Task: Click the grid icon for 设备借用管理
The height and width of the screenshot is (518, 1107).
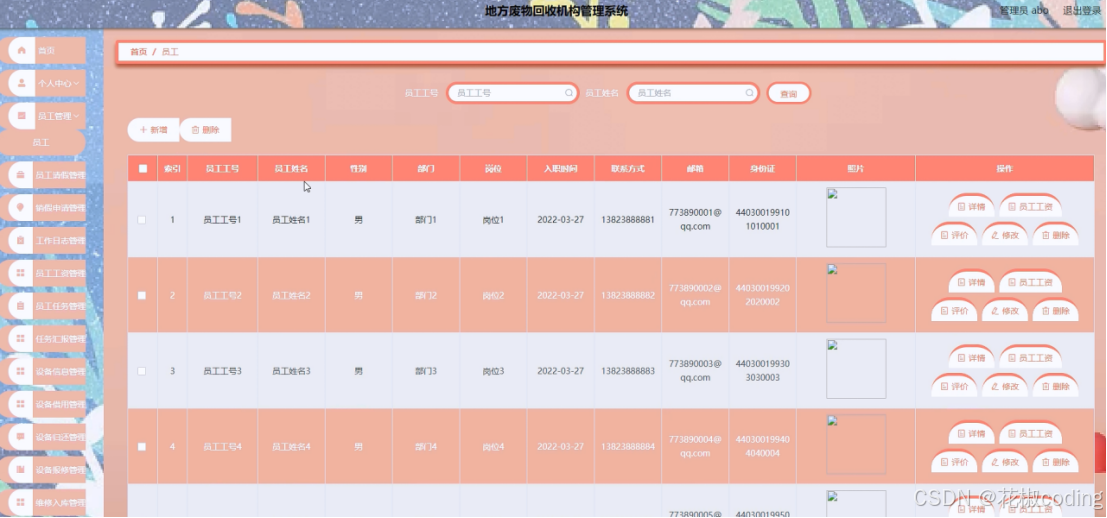Action: [20, 404]
